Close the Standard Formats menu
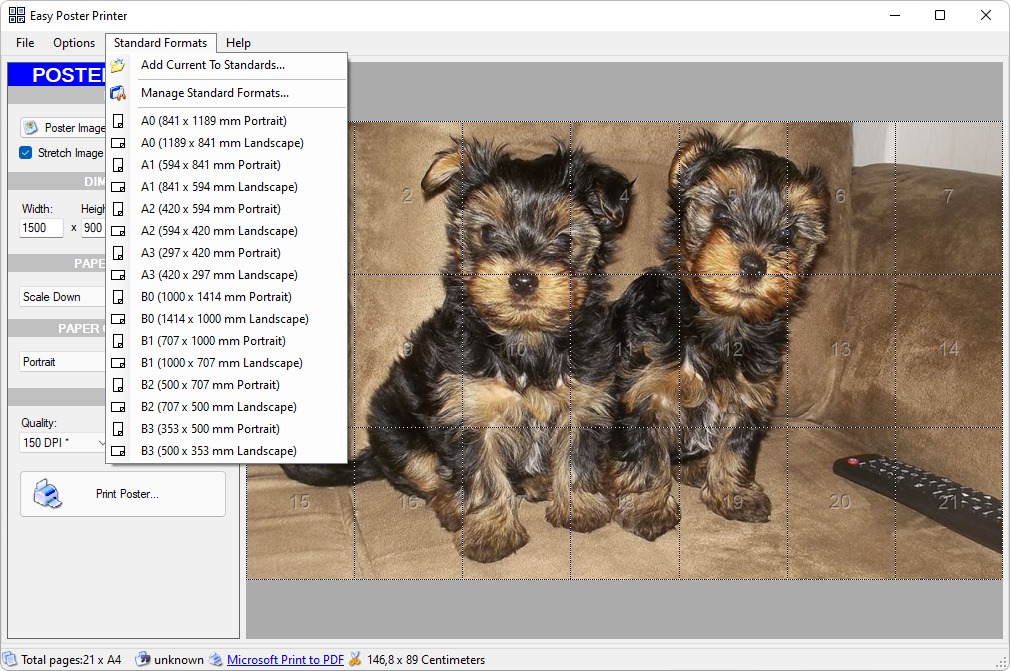 161,43
